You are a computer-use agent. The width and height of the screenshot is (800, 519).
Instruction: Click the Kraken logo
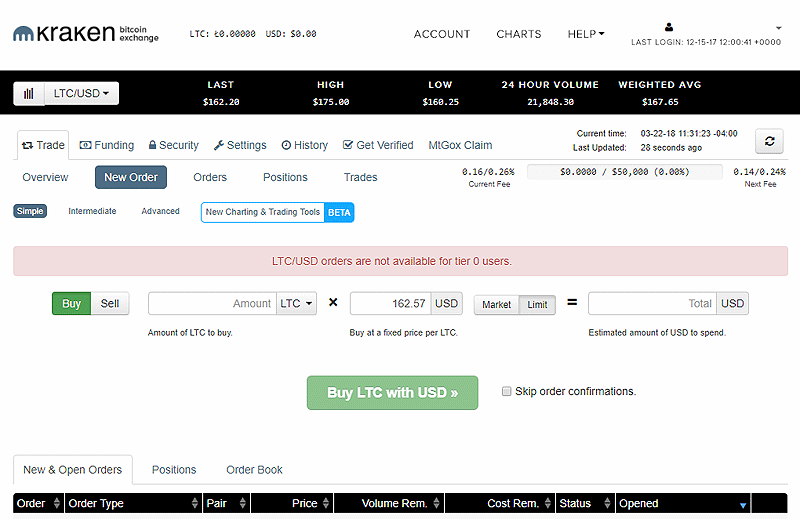coord(86,33)
